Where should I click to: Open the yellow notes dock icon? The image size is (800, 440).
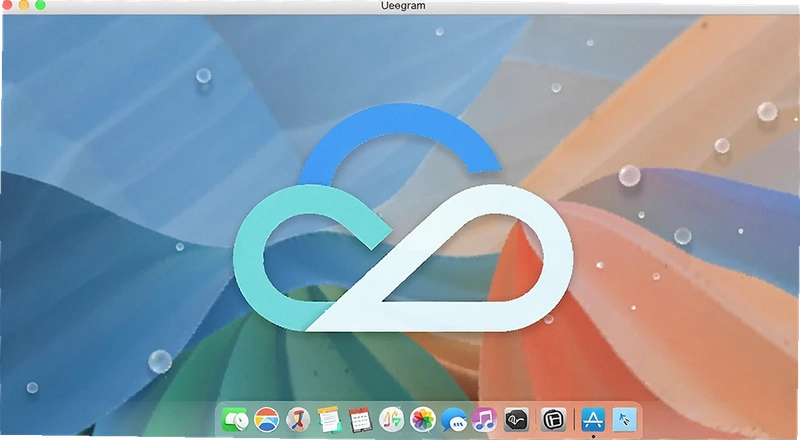click(329, 420)
